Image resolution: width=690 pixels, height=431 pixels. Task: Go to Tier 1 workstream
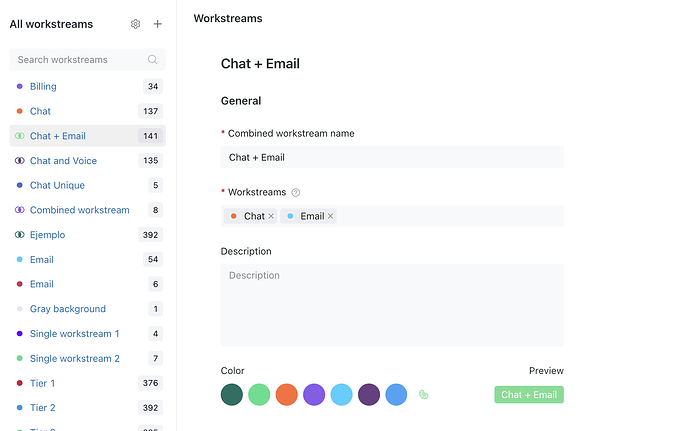tap(42, 383)
